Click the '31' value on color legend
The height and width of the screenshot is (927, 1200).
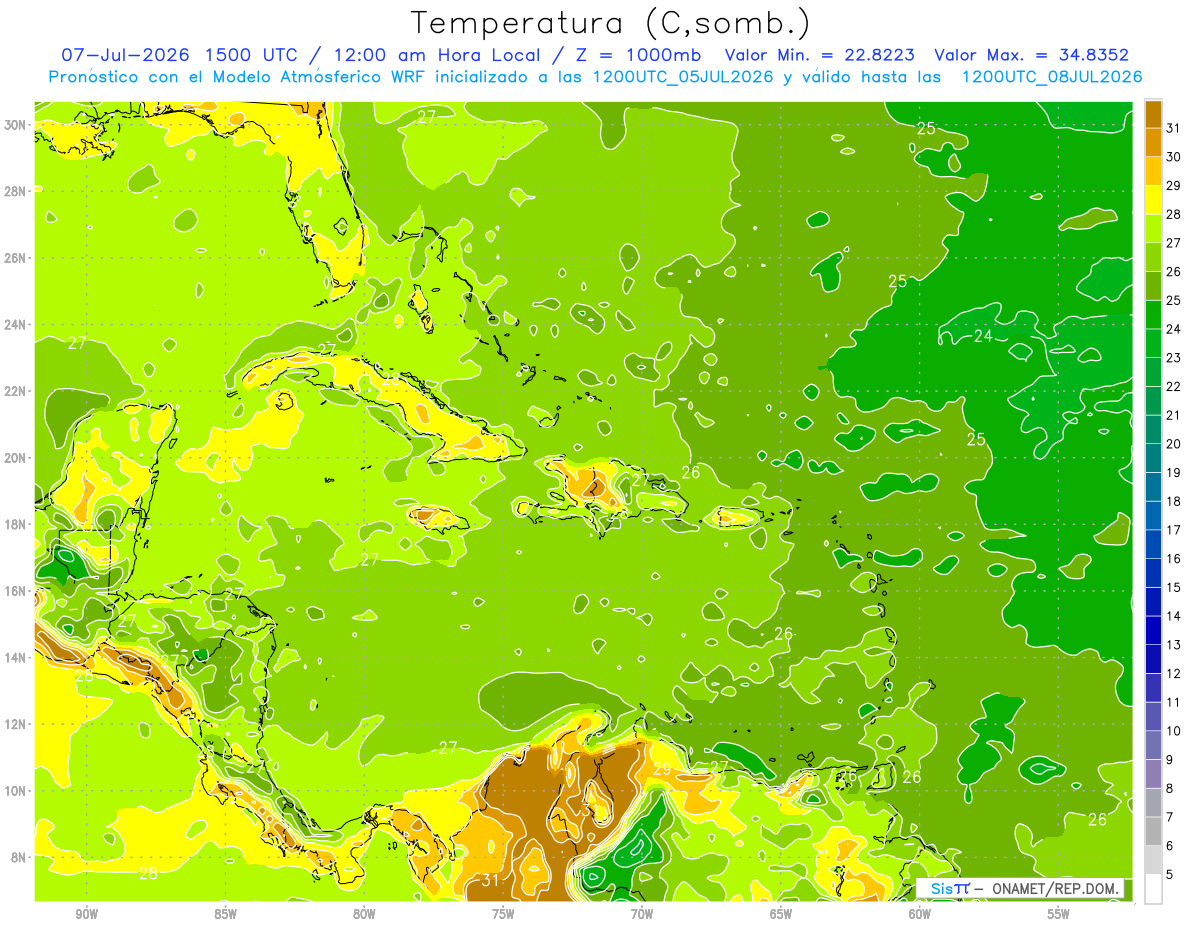click(x=1174, y=128)
